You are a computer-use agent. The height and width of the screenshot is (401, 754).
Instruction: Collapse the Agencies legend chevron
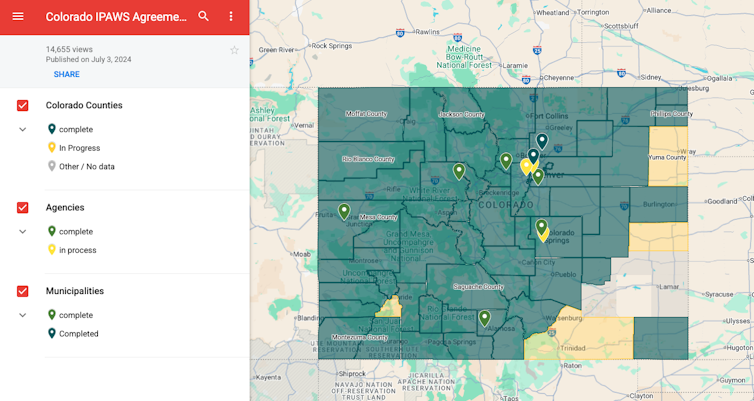point(23,232)
